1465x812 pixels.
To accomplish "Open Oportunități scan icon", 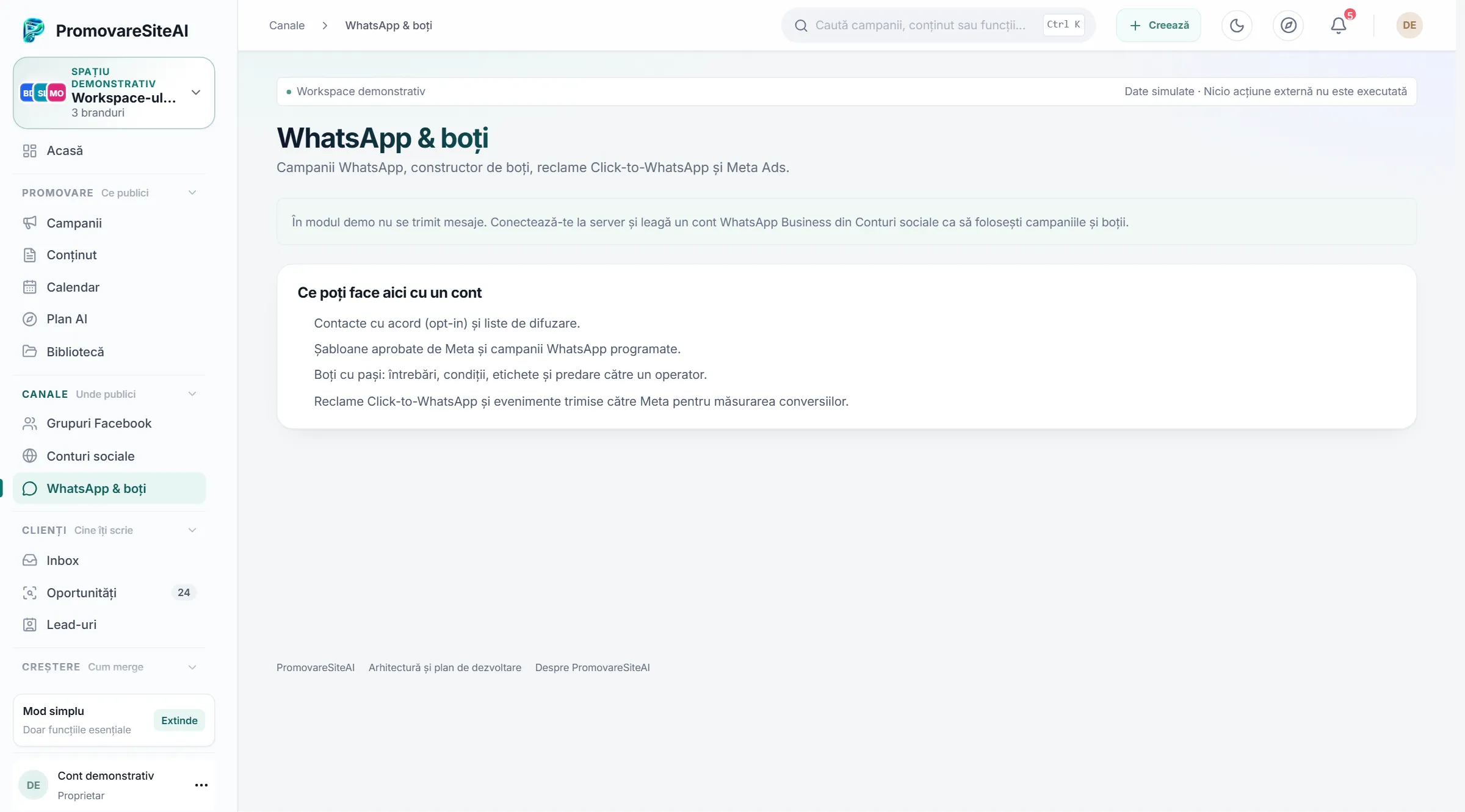I will pyautogui.click(x=29, y=592).
